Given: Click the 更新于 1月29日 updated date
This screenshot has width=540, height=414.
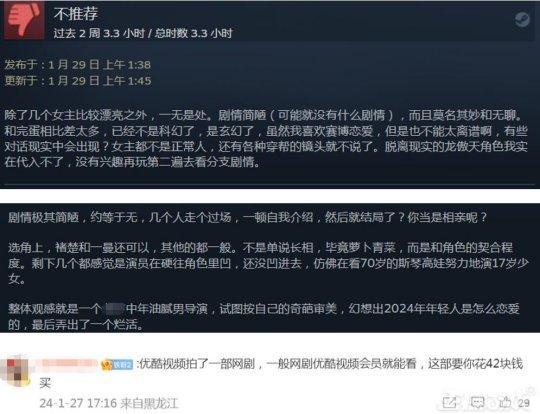Looking at the screenshot, I should click(x=78, y=81).
